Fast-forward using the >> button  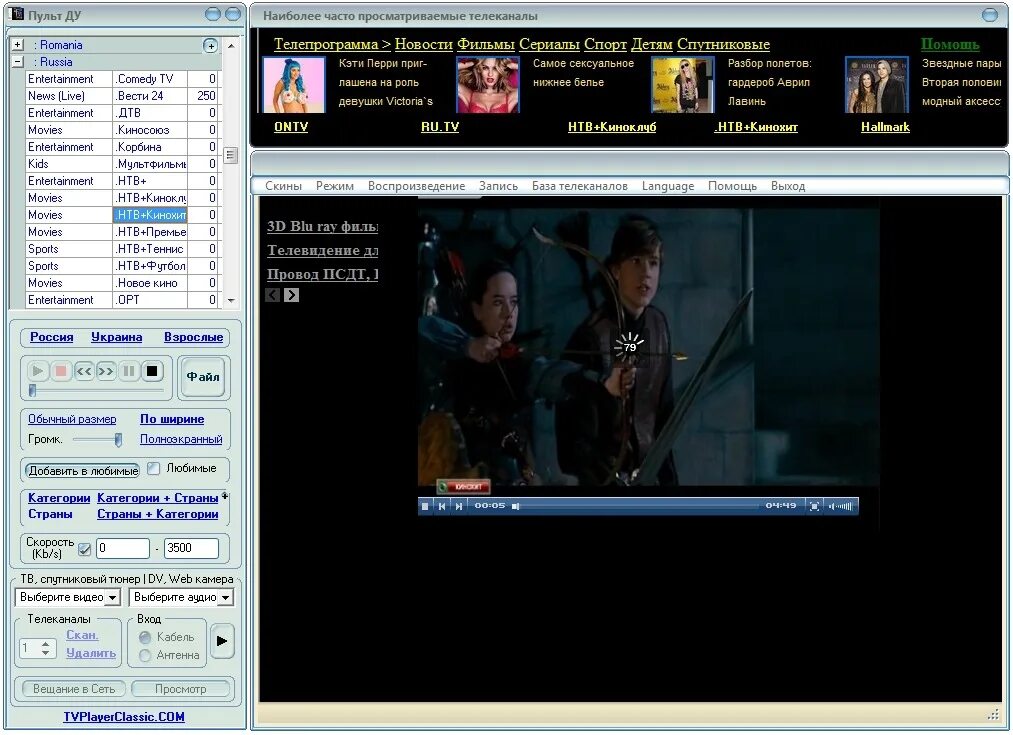(107, 371)
